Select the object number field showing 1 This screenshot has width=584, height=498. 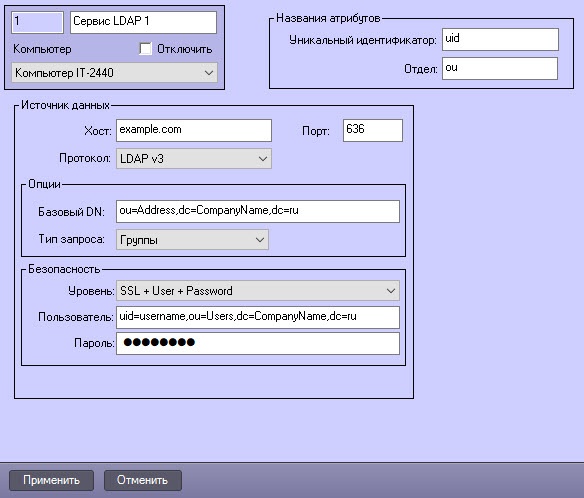38,22
